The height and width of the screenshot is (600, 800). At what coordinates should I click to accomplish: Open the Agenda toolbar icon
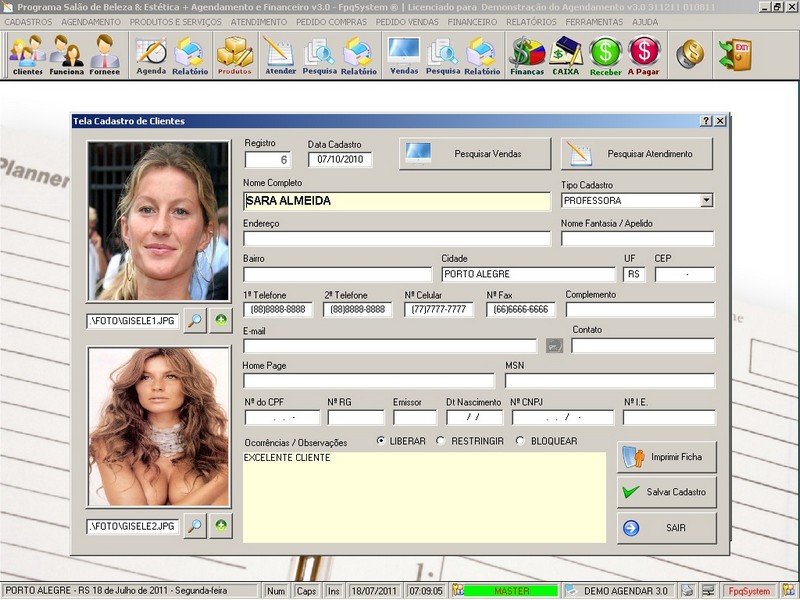tap(151, 54)
